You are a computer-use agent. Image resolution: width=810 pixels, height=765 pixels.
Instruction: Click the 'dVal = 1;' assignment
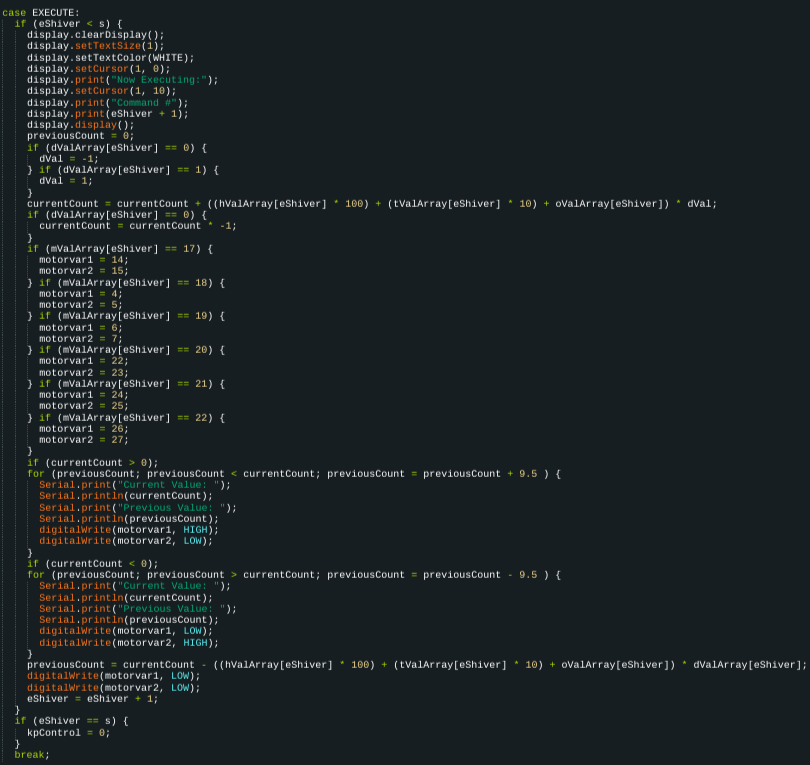(66, 181)
